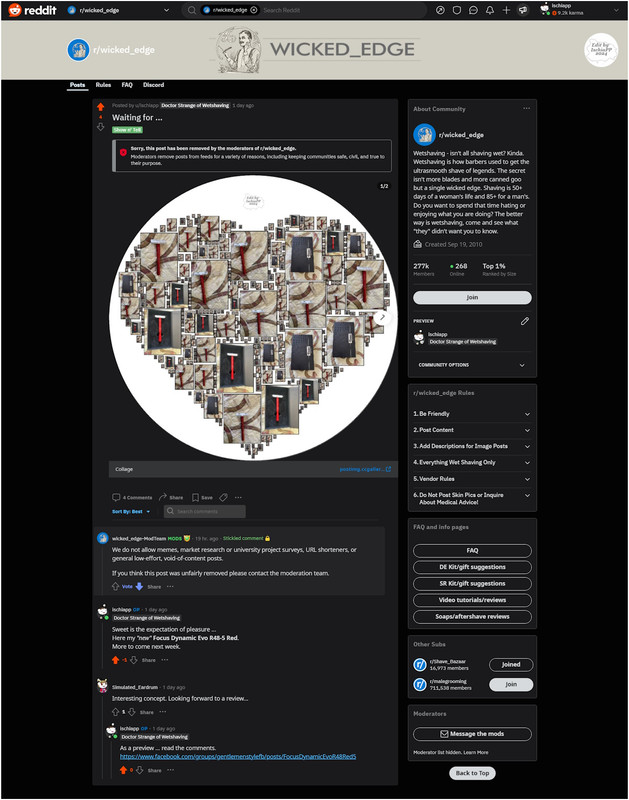Join r/malegrooming from Other Subs
This screenshot has height=800, width=629.
click(511, 684)
